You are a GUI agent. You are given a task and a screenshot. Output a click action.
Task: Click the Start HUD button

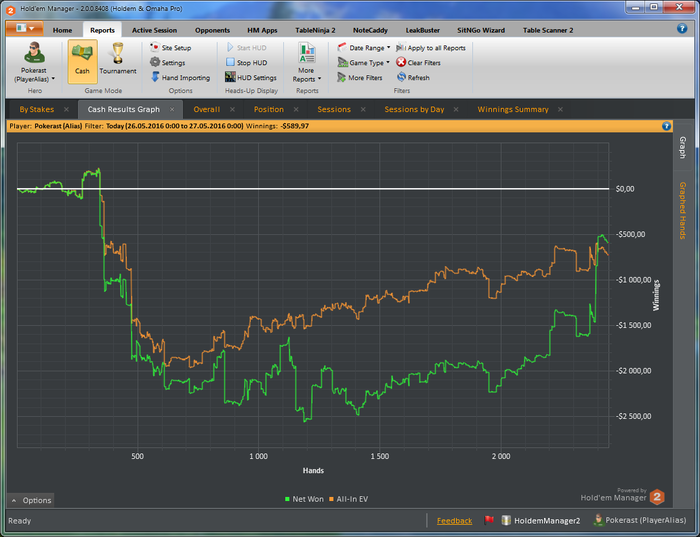click(246, 47)
